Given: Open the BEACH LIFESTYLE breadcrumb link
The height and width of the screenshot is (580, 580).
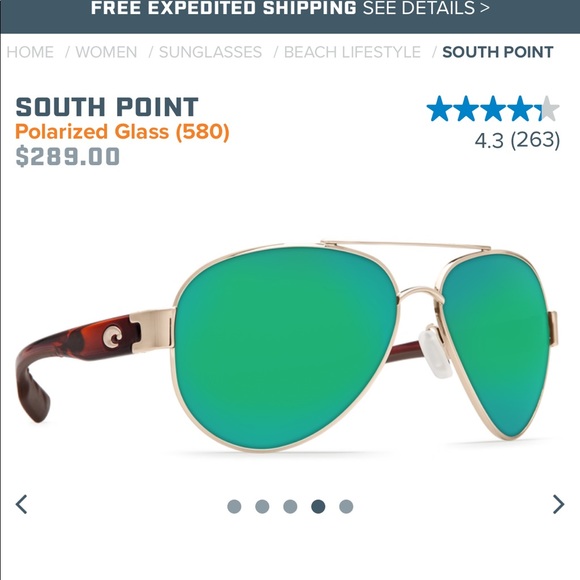Looking at the screenshot, I should [x=352, y=52].
